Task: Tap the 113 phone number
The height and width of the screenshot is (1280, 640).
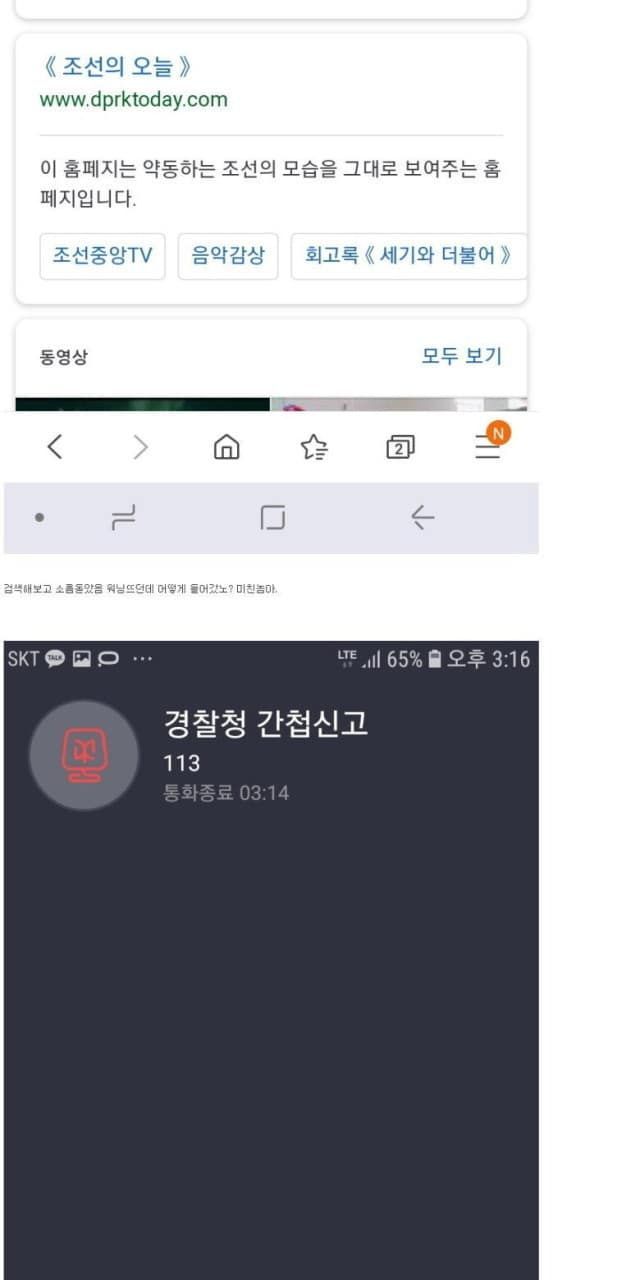Action: tap(182, 764)
